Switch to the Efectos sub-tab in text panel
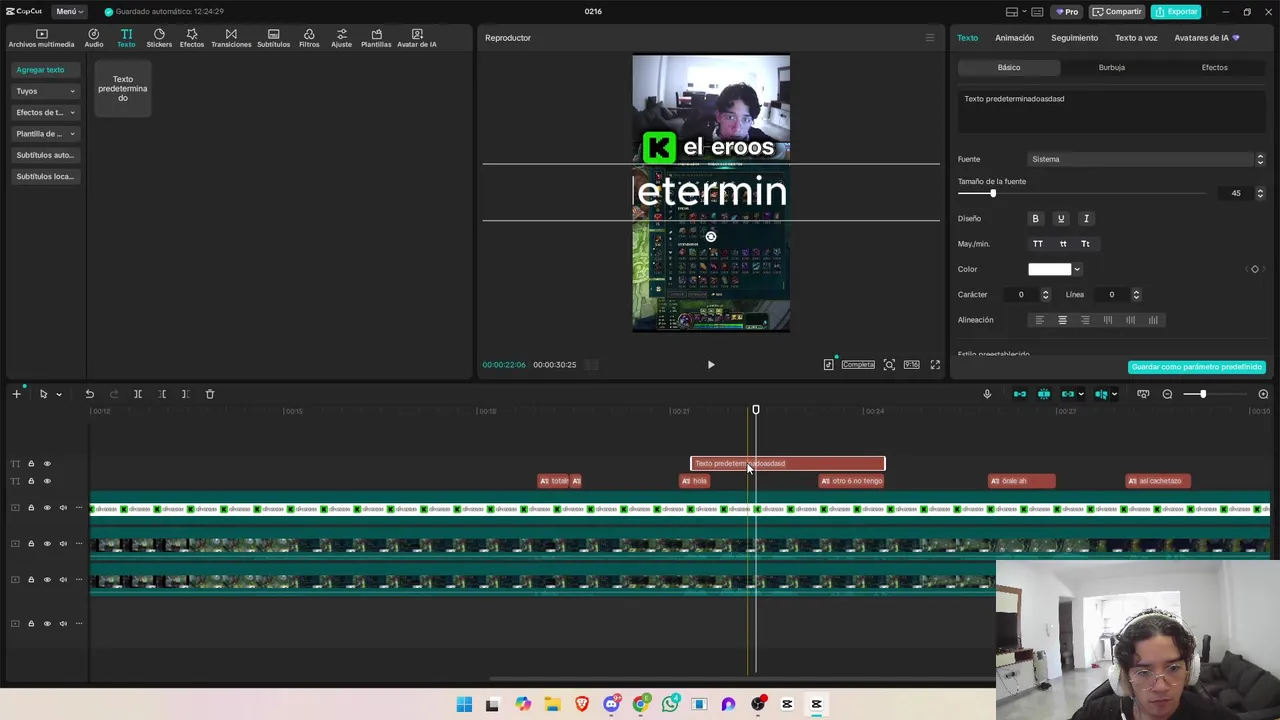The image size is (1280, 720). (x=1214, y=67)
